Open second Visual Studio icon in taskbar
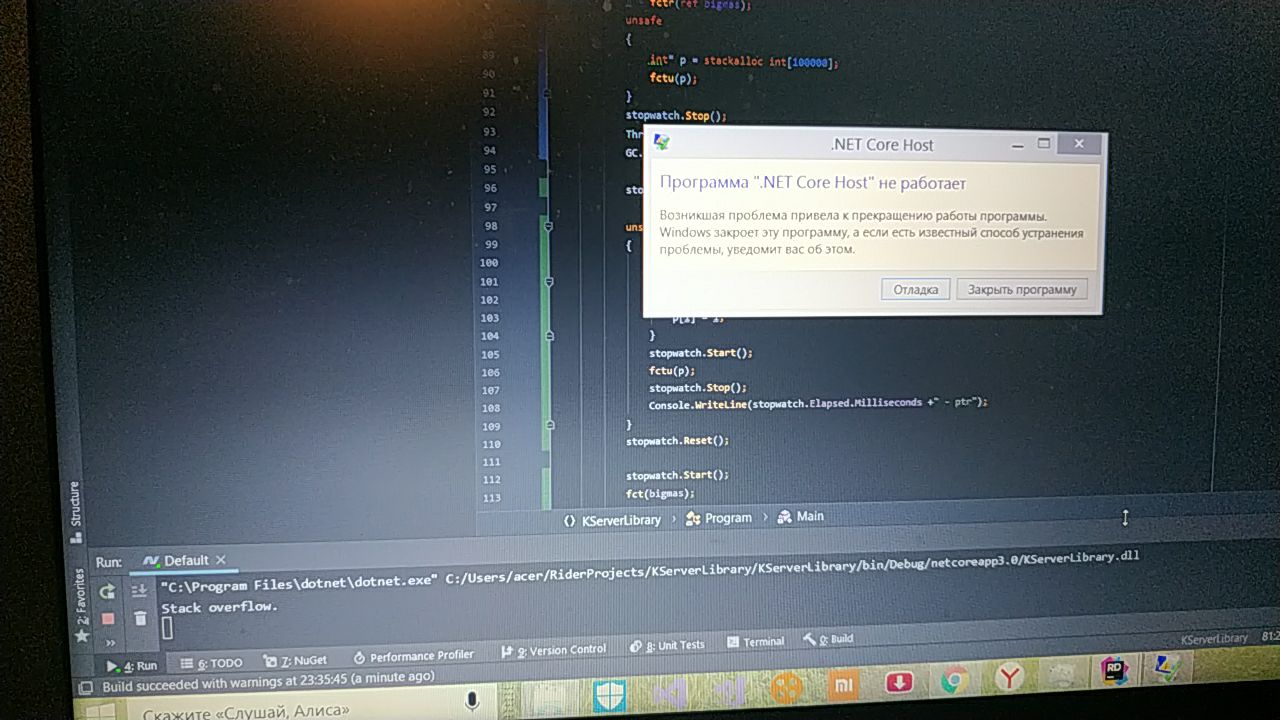The image size is (1280, 720). point(730,689)
